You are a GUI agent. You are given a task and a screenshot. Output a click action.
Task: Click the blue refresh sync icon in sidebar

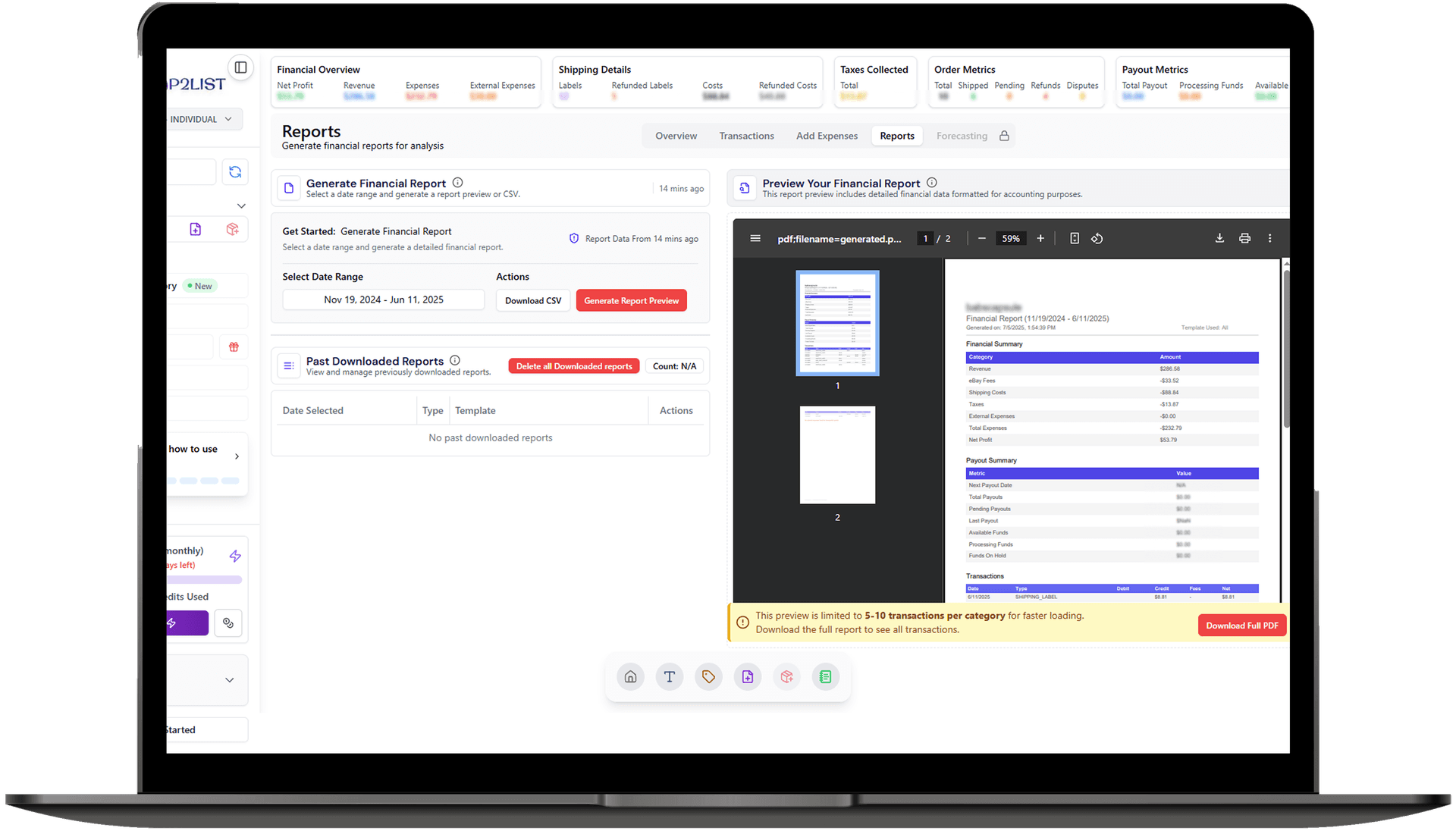235,171
